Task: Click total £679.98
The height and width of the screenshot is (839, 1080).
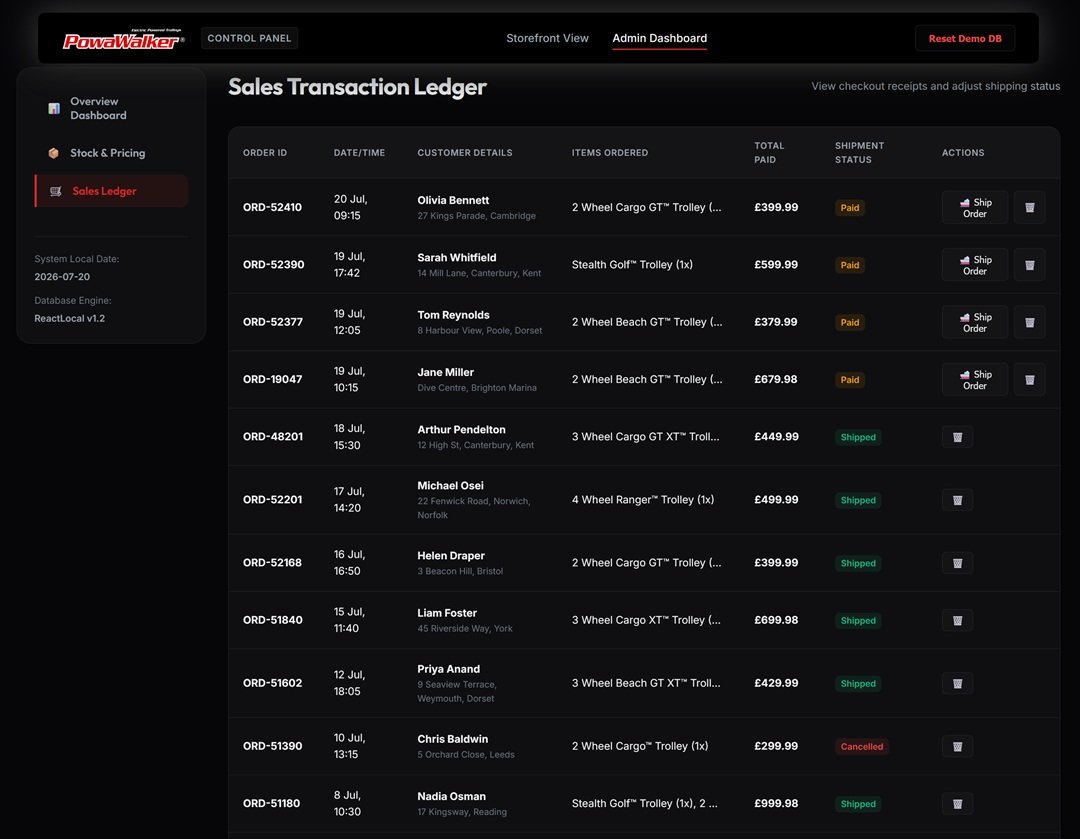Action: pos(775,379)
